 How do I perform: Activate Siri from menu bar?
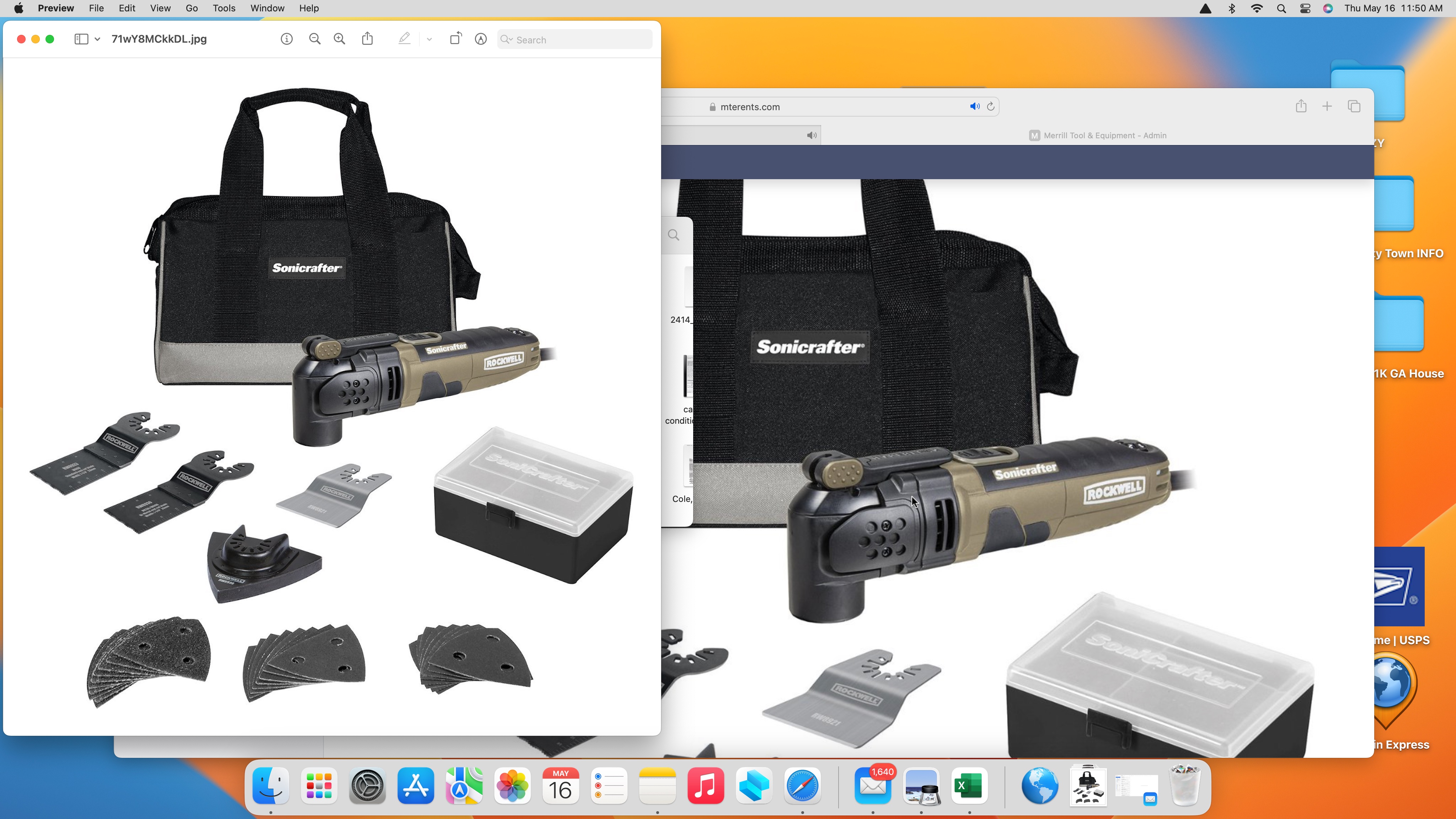[x=1328, y=9]
